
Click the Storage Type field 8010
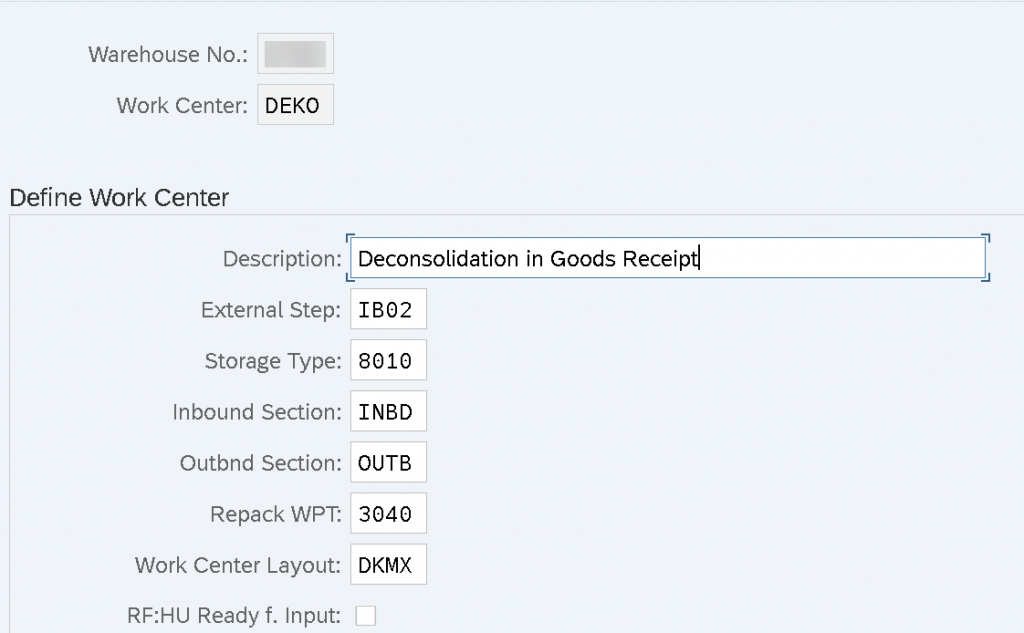(x=389, y=360)
